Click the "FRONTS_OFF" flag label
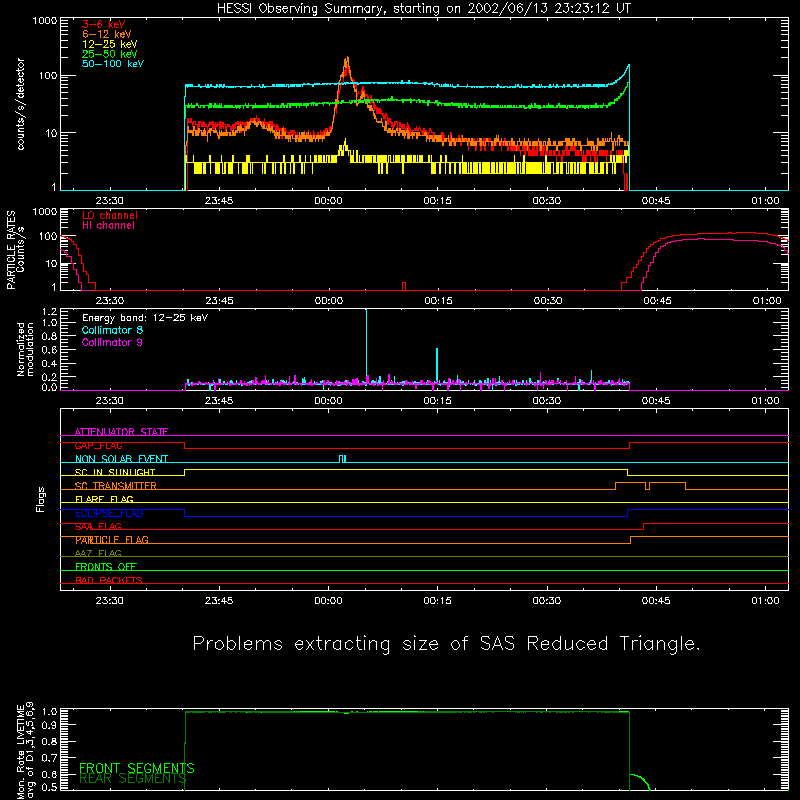Image resolution: width=800 pixels, height=800 pixels. (106, 567)
